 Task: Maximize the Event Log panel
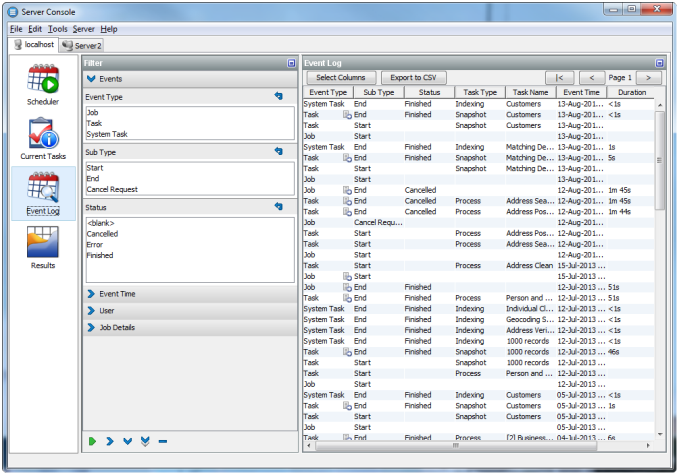tap(659, 63)
